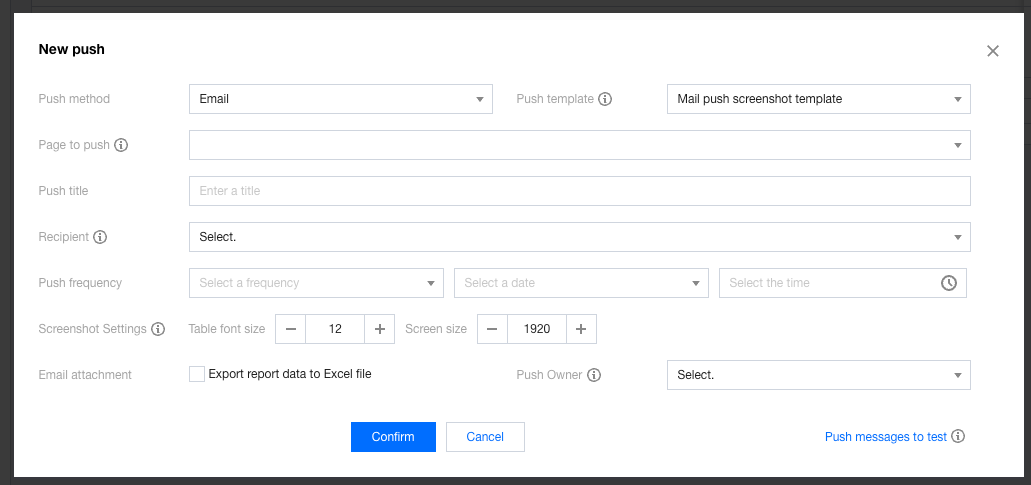Image resolution: width=1031 pixels, height=485 pixels.
Task: Click the Screenshot Settings info icon
Action: point(158,329)
